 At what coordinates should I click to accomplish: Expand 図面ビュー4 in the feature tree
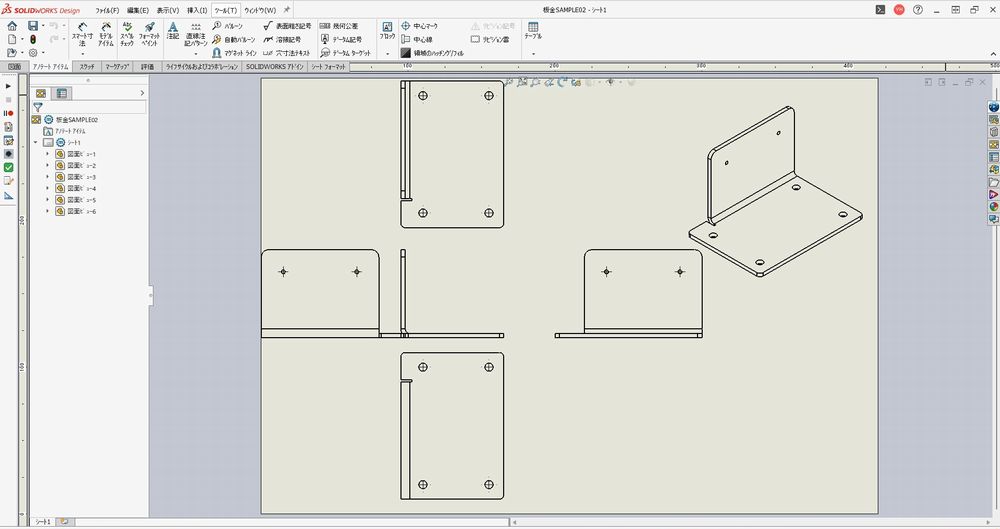47,188
